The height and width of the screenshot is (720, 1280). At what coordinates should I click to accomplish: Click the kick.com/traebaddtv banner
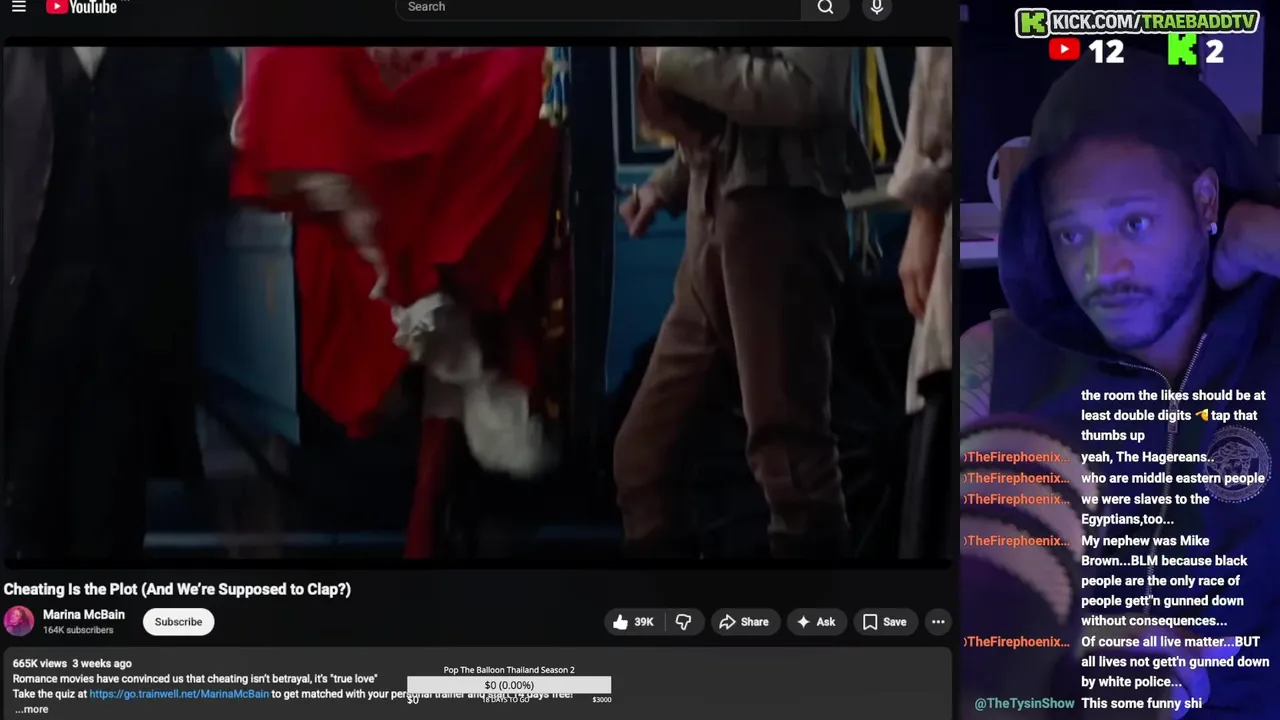1137,22
